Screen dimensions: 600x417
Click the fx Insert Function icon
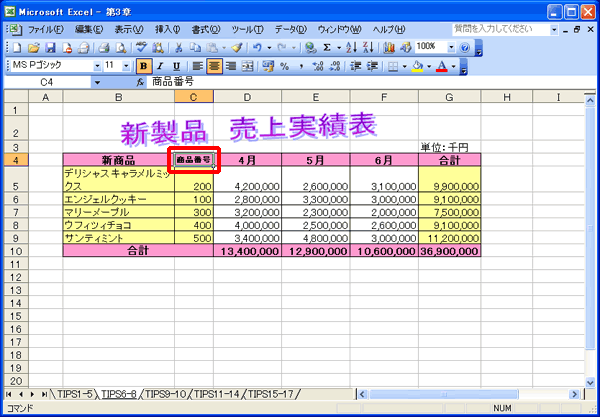(x=140, y=82)
